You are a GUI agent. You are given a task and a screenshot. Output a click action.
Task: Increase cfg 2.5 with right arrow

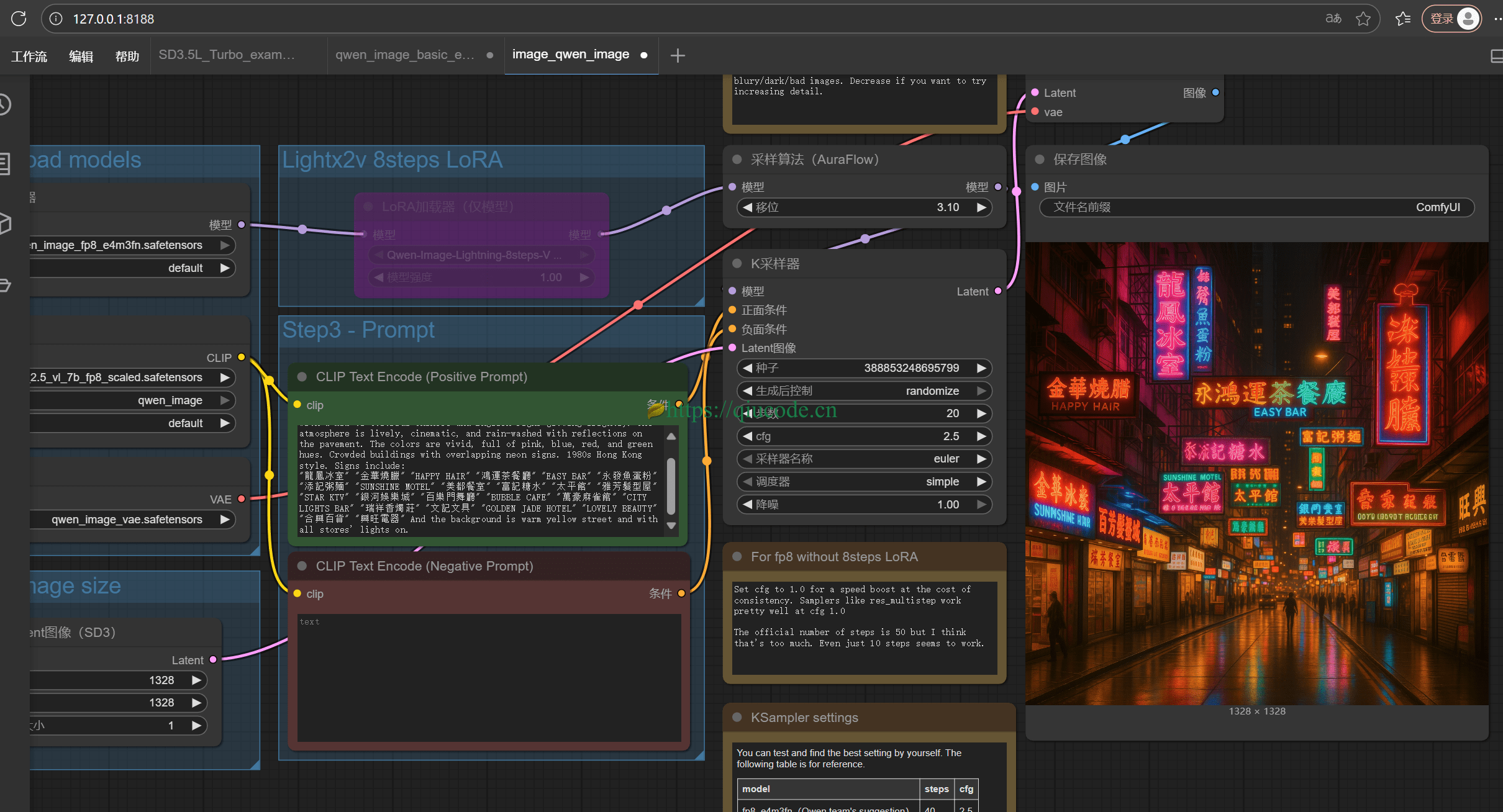coord(981,436)
